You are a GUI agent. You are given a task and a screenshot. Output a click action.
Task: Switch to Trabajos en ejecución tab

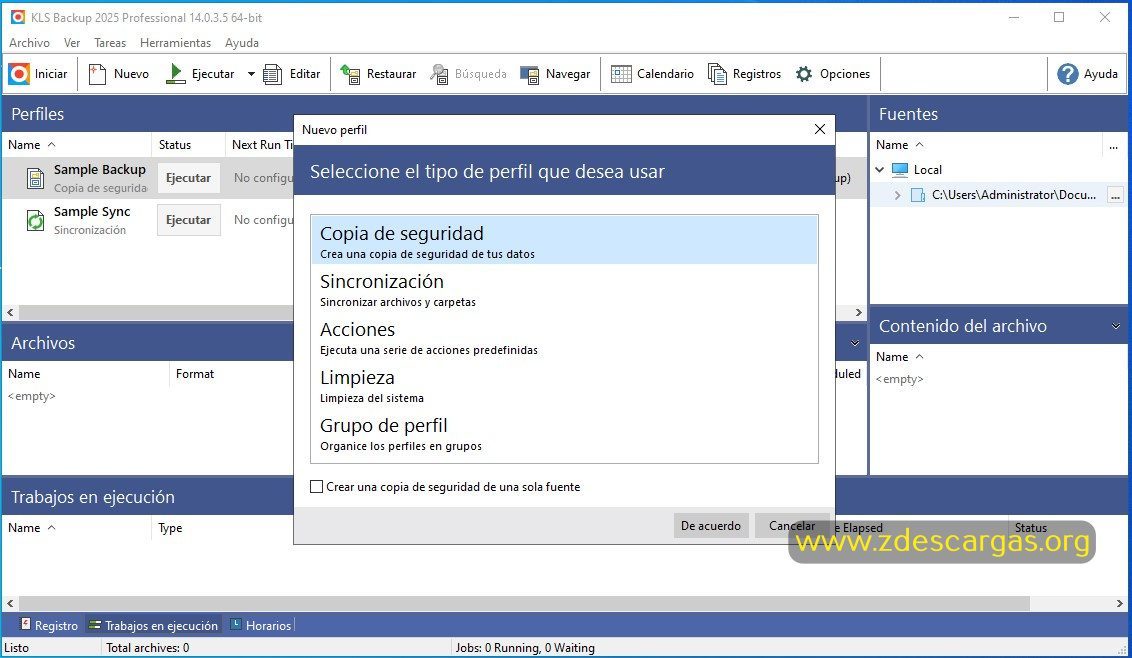pos(153,625)
